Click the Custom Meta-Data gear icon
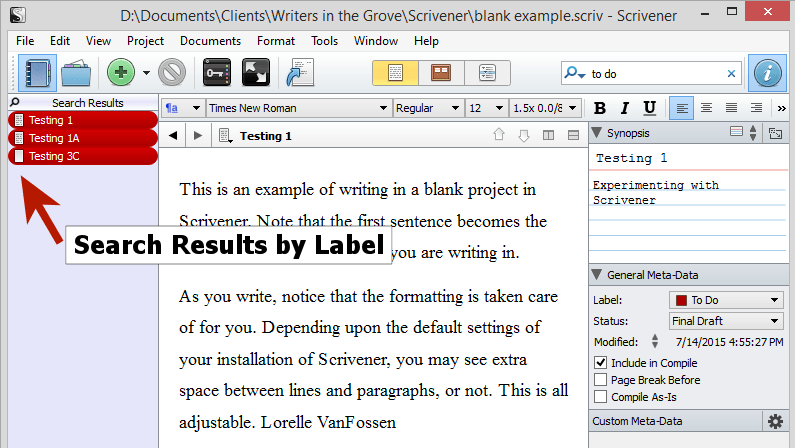 coord(775,421)
